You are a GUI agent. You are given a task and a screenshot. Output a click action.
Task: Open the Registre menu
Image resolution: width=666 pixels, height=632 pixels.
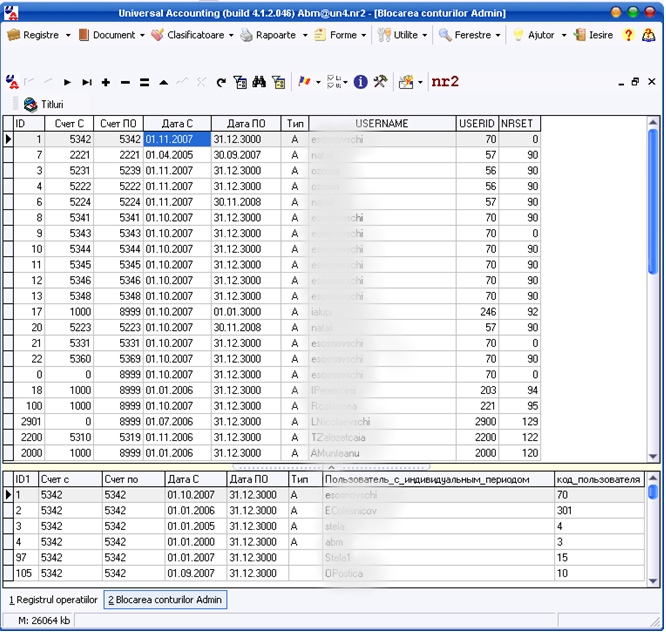tap(39, 35)
